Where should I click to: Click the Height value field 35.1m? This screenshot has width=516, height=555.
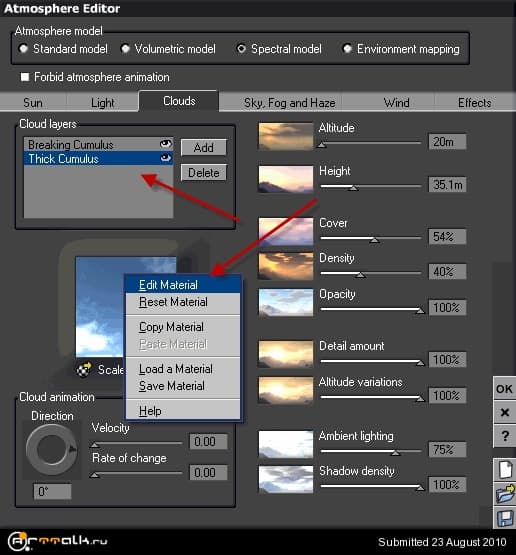click(447, 184)
